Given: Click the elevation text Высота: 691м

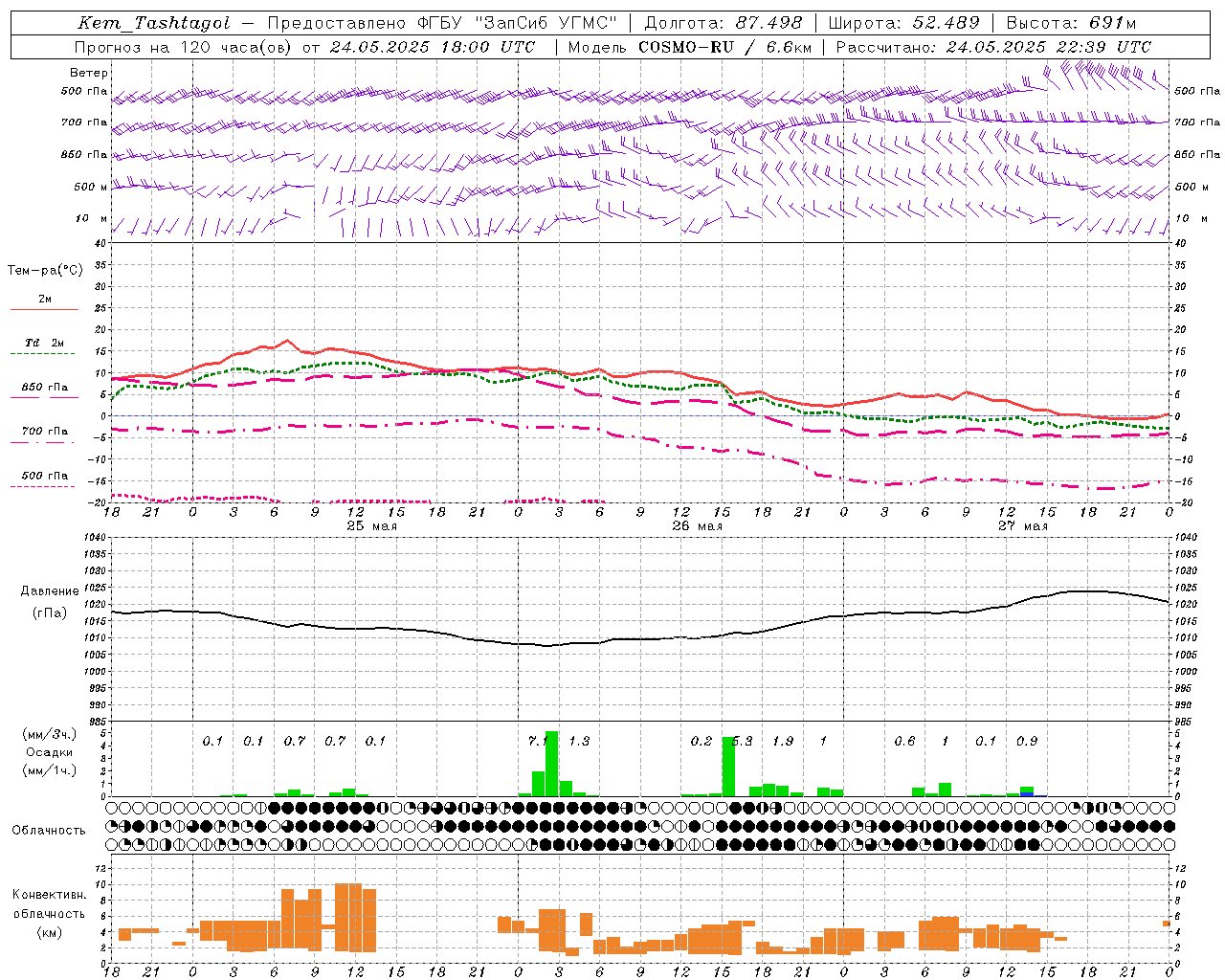Looking at the screenshot, I should 1071,23.
